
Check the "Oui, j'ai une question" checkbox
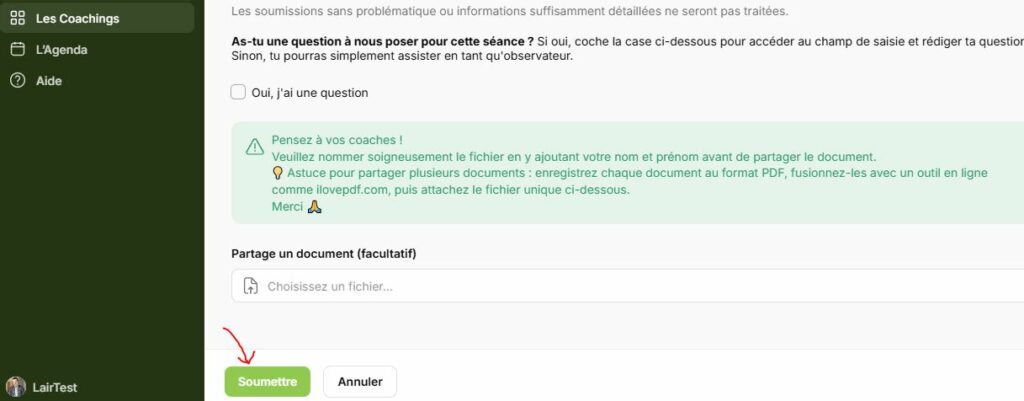click(238, 92)
